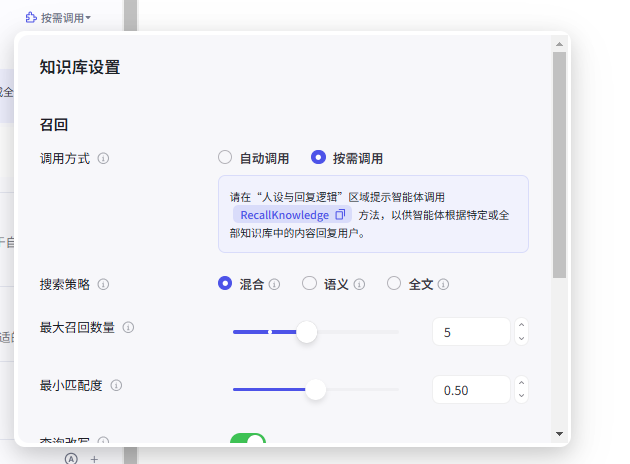Screen dimensions: 630x464
Task: Copy the RecallKnowledge method name
Action: 340,215
